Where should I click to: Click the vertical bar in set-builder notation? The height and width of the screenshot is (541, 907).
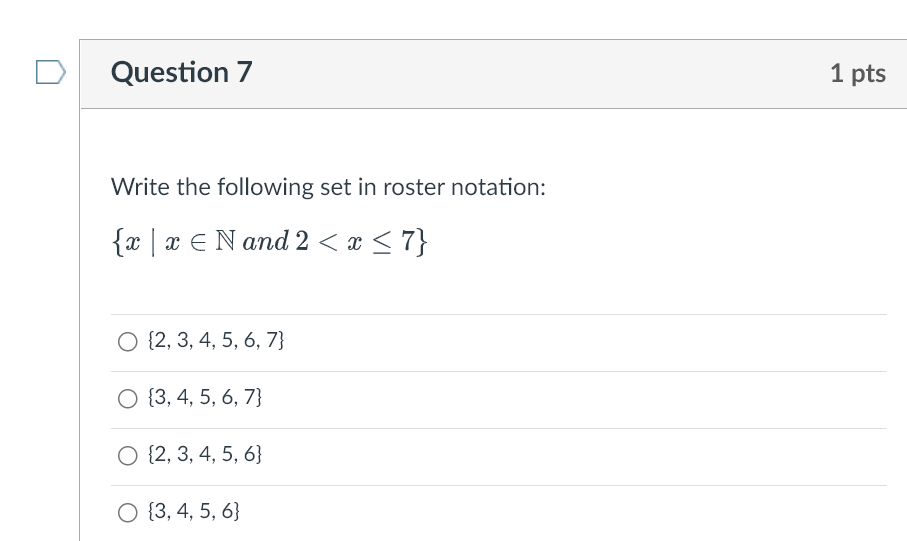point(153,242)
